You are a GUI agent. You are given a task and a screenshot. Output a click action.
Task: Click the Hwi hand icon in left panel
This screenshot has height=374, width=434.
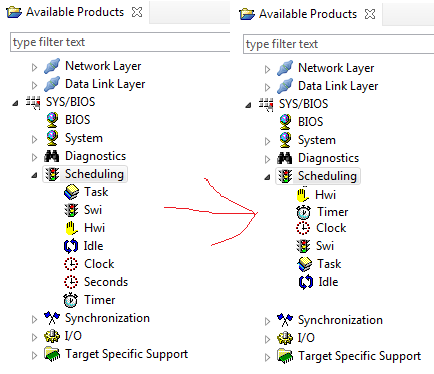pos(71,228)
